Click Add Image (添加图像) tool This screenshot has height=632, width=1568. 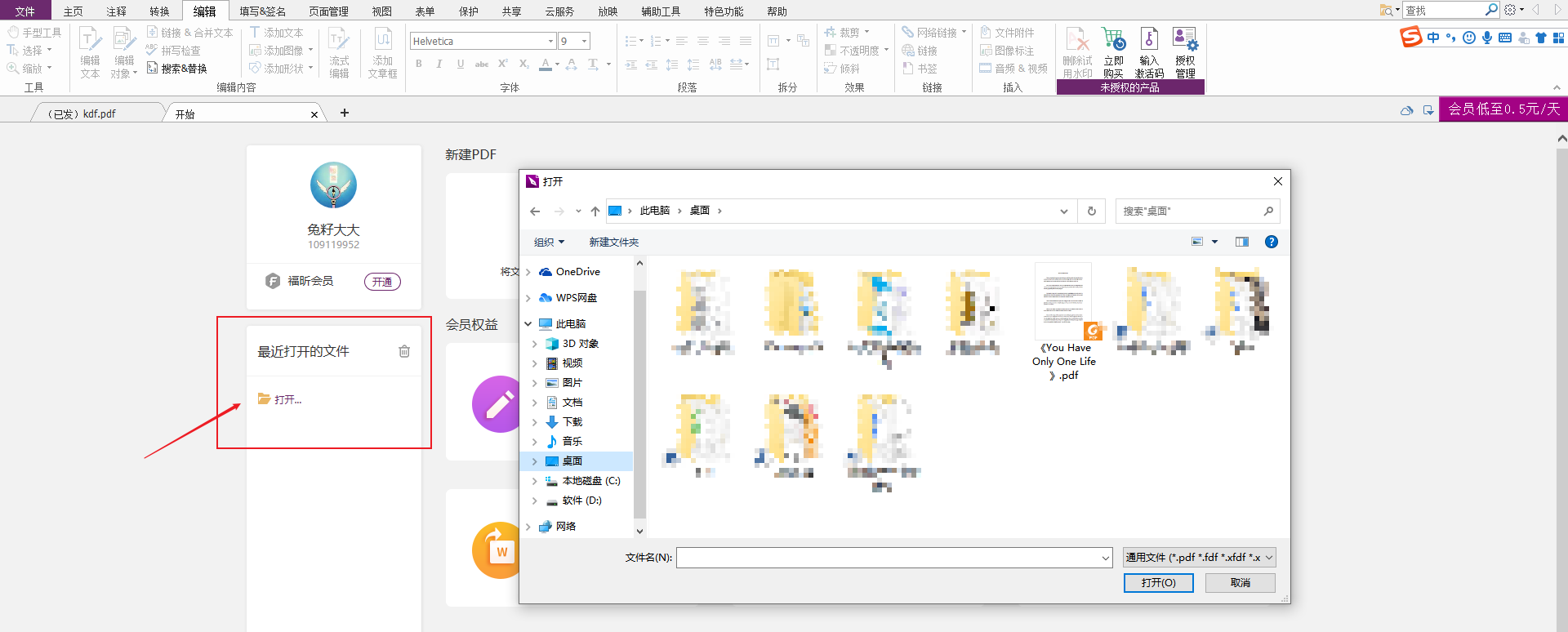(281, 51)
